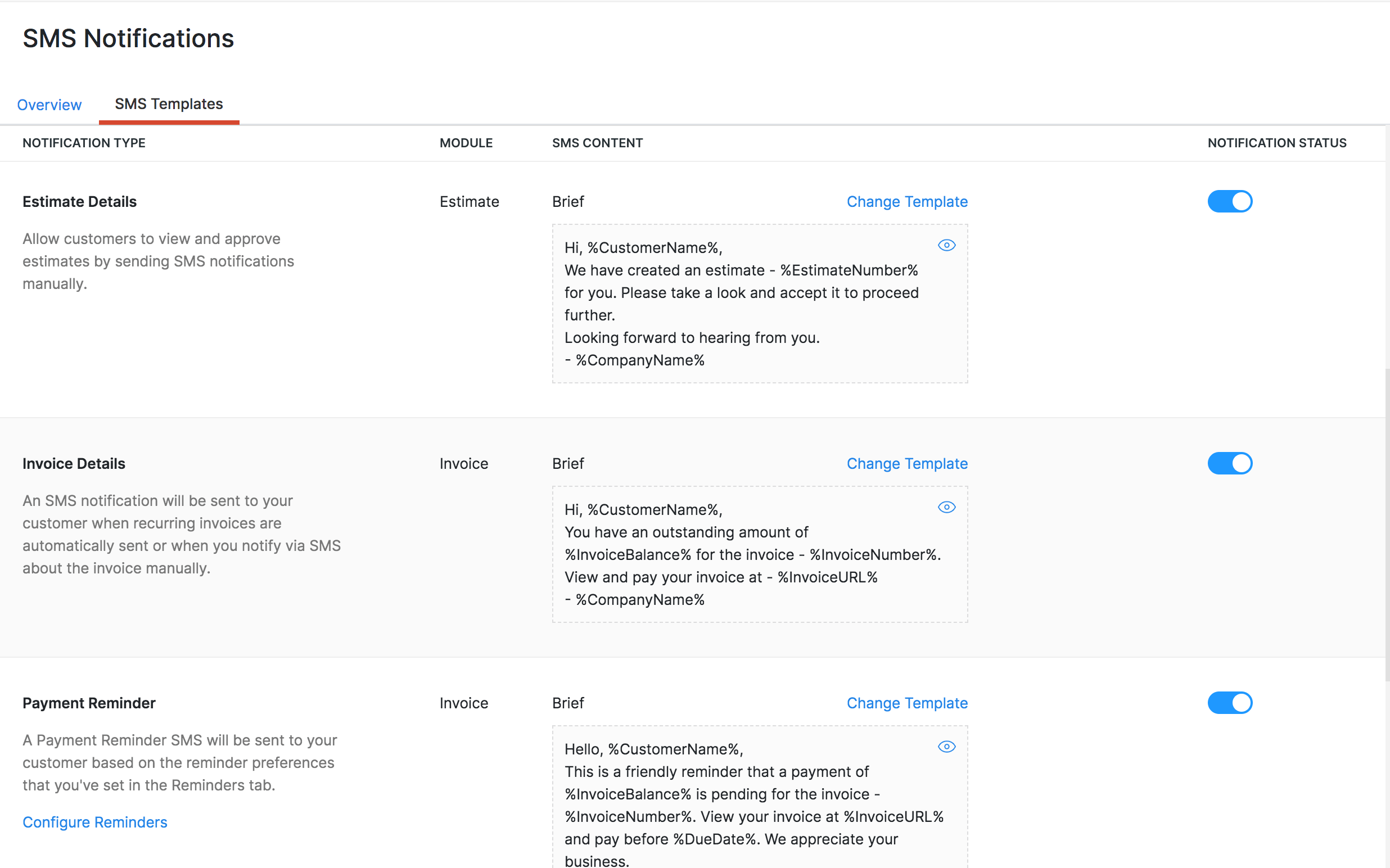This screenshot has height=868, width=1390.
Task: Turn off Invoice Details notification switch
Action: tap(1229, 463)
